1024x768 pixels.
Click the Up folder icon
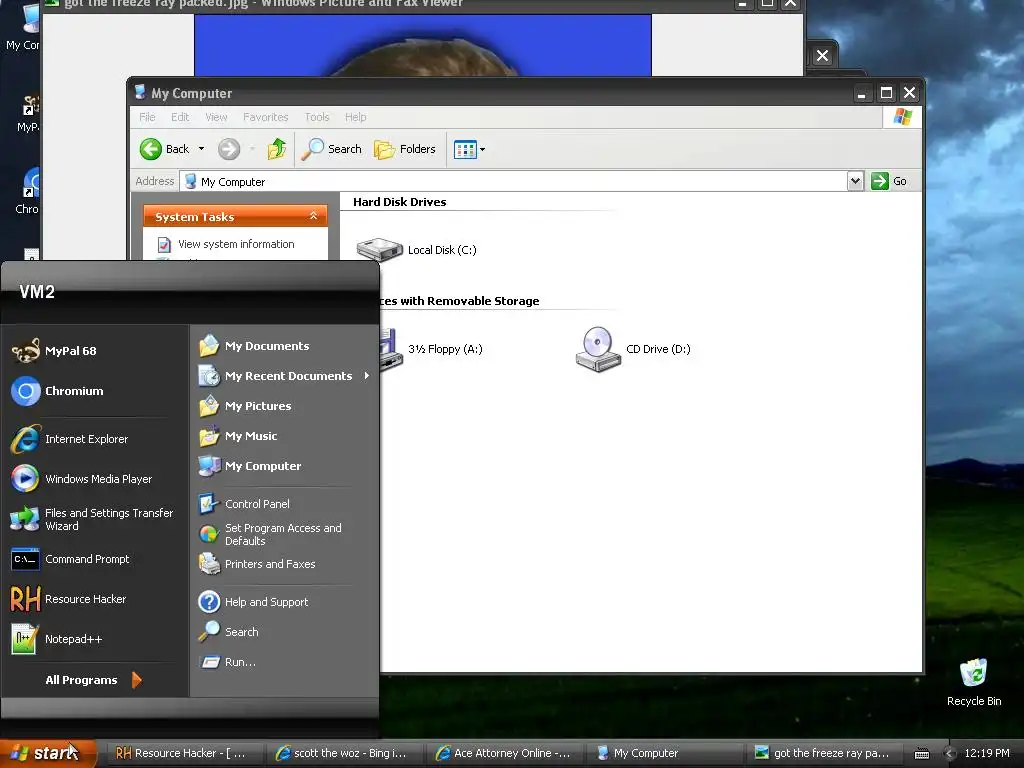(277, 149)
